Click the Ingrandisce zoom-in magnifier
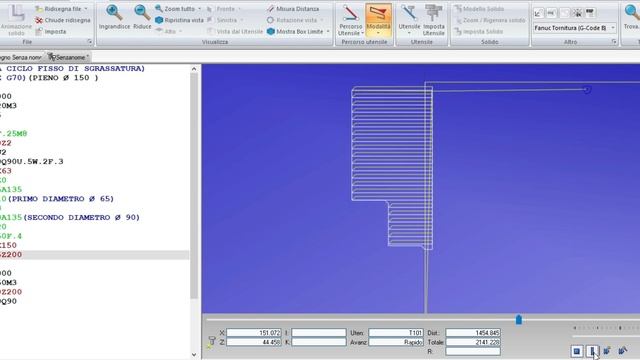This screenshot has height=360, width=640. pos(114,17)
